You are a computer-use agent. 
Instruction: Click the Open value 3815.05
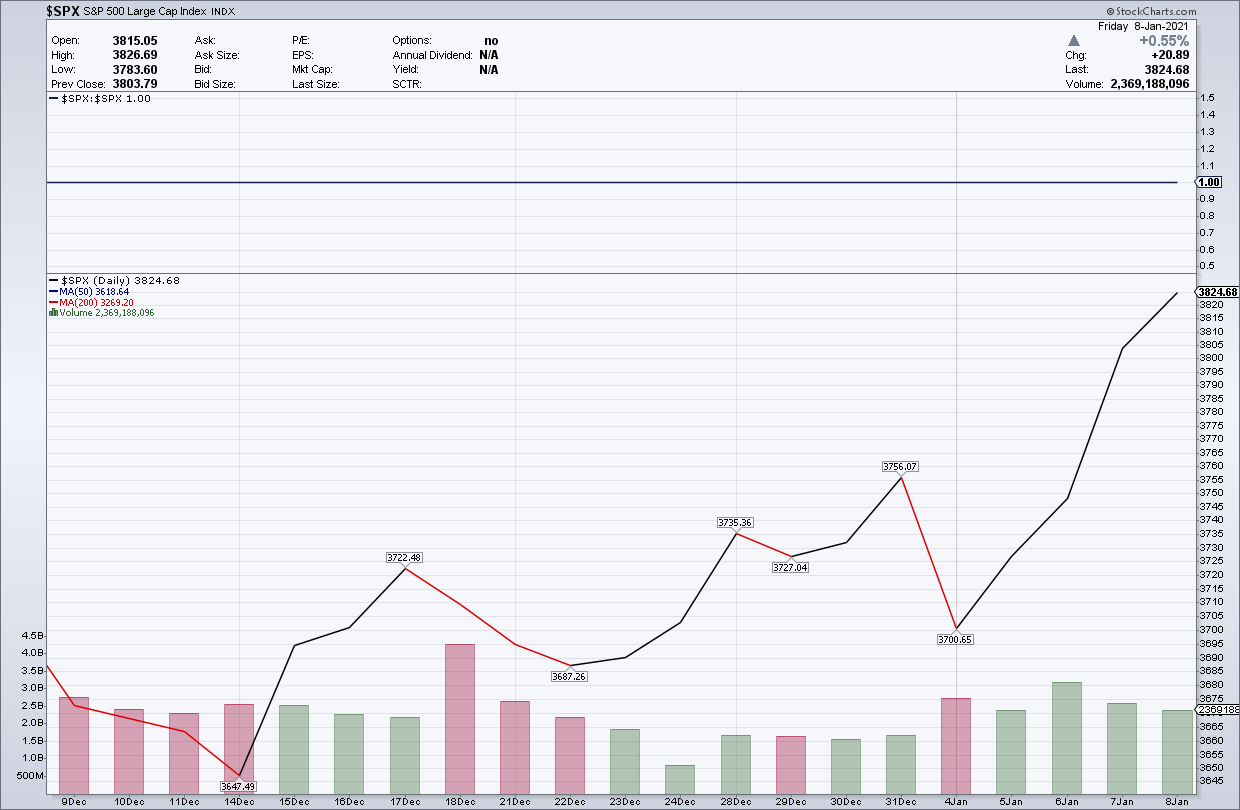136,41
